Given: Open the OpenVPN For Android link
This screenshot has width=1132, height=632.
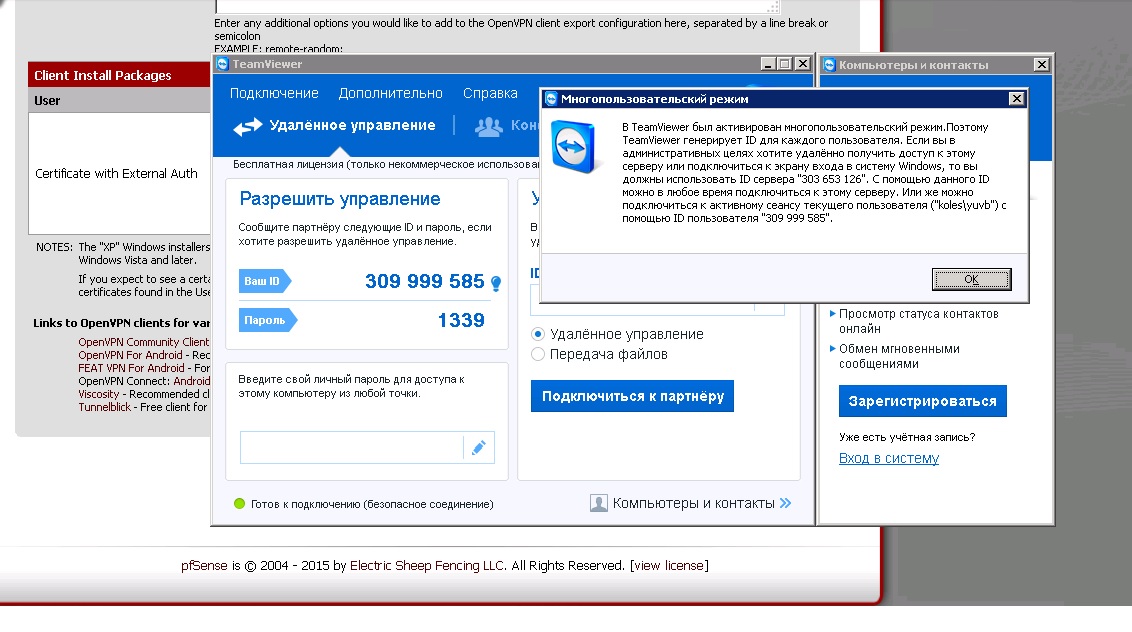Looking at the screenshot, I should 131,355.
